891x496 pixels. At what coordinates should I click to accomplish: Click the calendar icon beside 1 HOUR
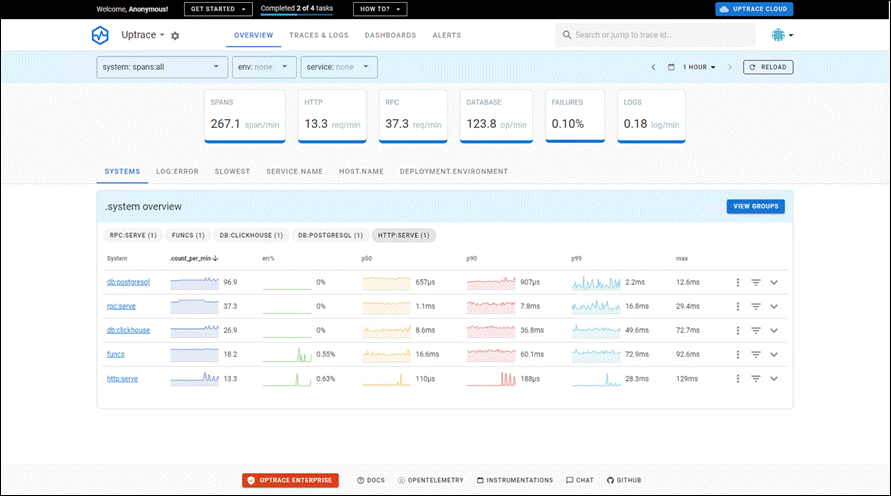(x=671, y=67)
